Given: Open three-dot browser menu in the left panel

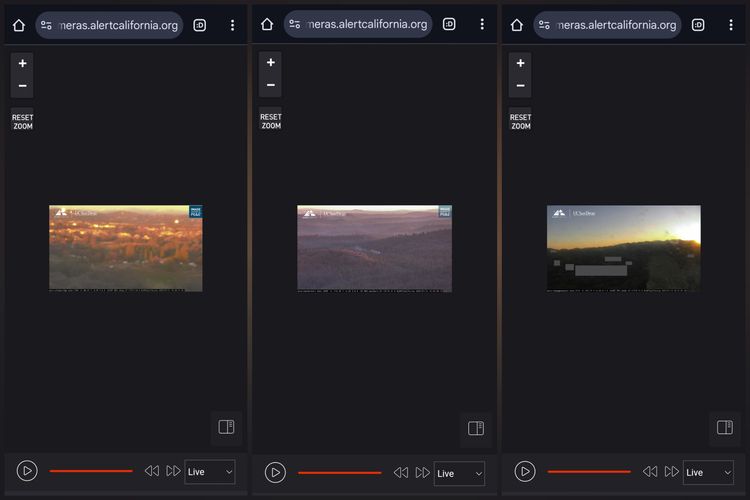Looking at the screenshot, I should 232,25.
